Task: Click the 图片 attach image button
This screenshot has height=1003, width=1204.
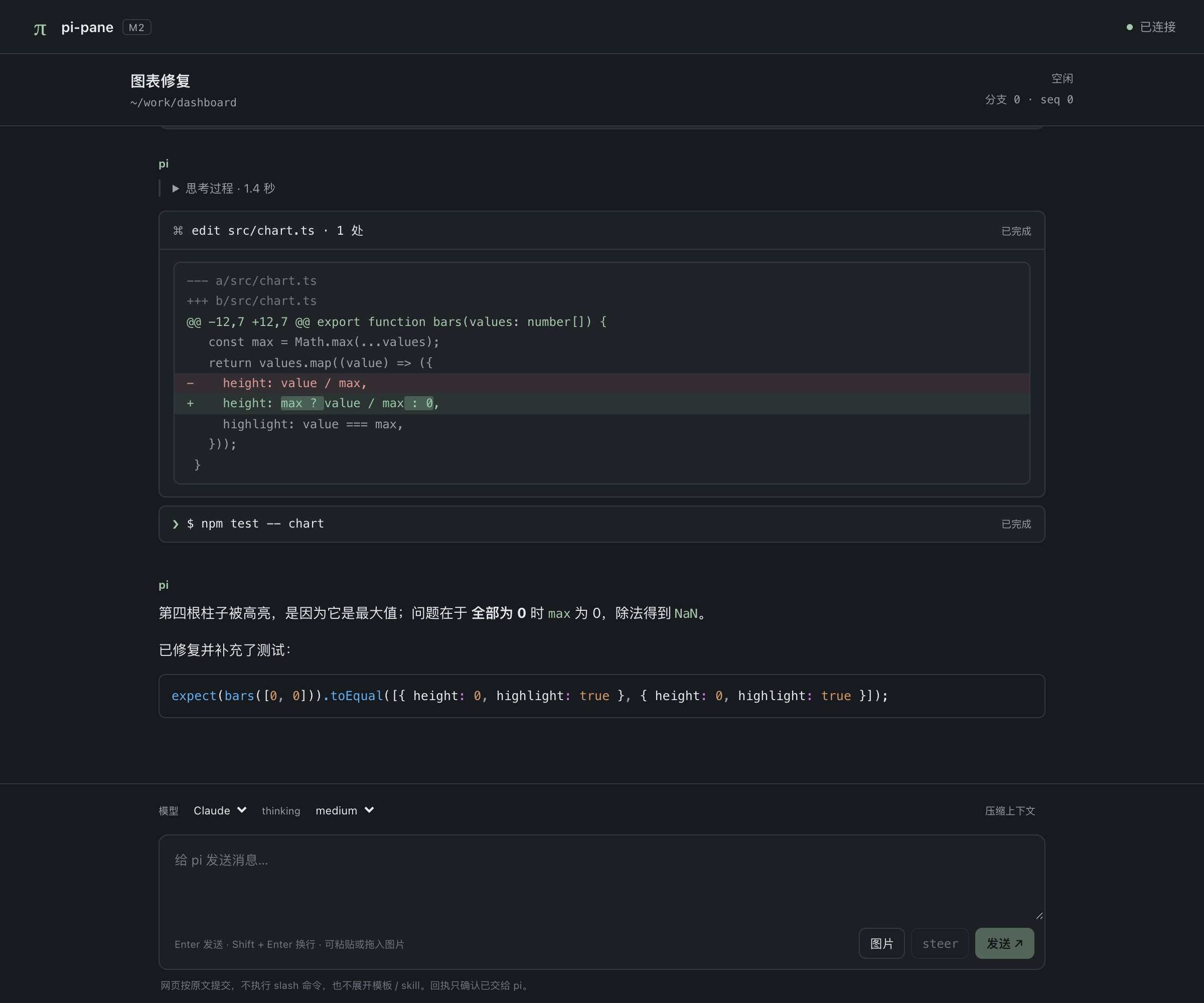Action: coord(881,943)
